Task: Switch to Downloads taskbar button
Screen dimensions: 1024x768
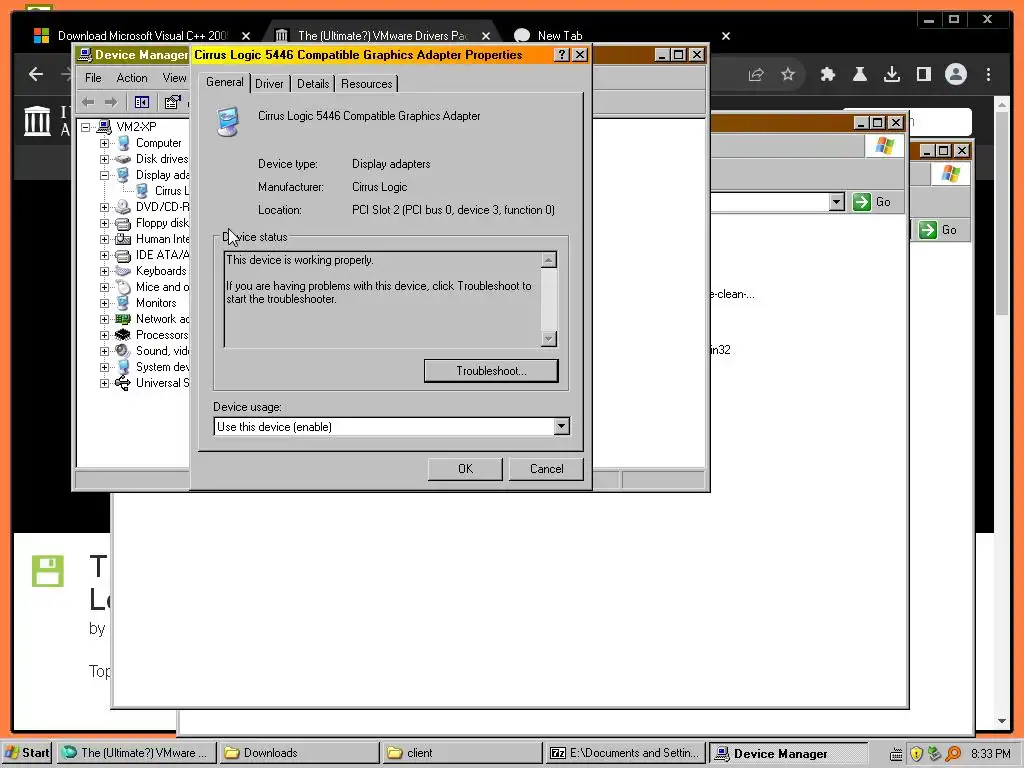Action: [299, 753]
